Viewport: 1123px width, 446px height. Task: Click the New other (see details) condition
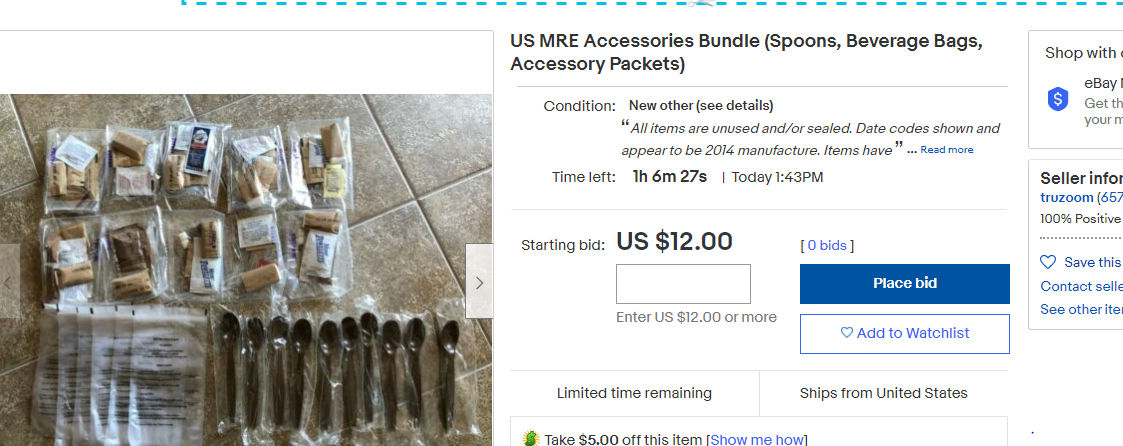(700, 106)
